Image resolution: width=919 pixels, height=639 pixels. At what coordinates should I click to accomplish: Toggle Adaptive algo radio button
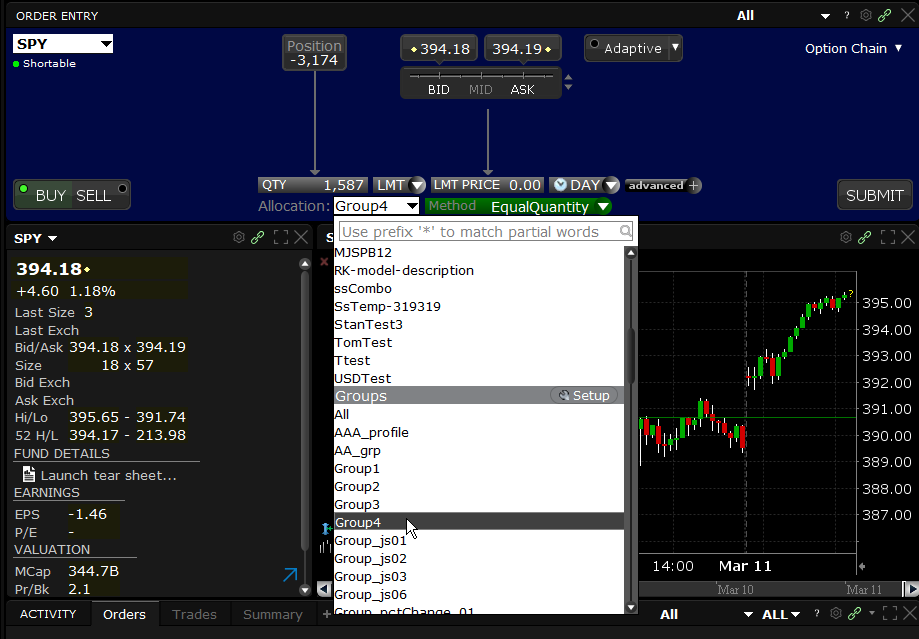point(594,43)
